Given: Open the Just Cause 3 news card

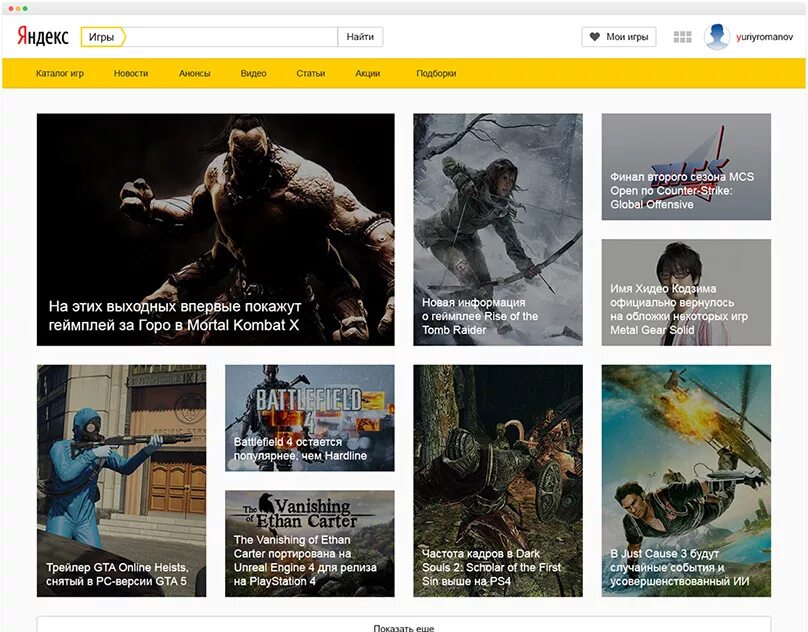Looking at the screenshot, I should click(686, 480).
